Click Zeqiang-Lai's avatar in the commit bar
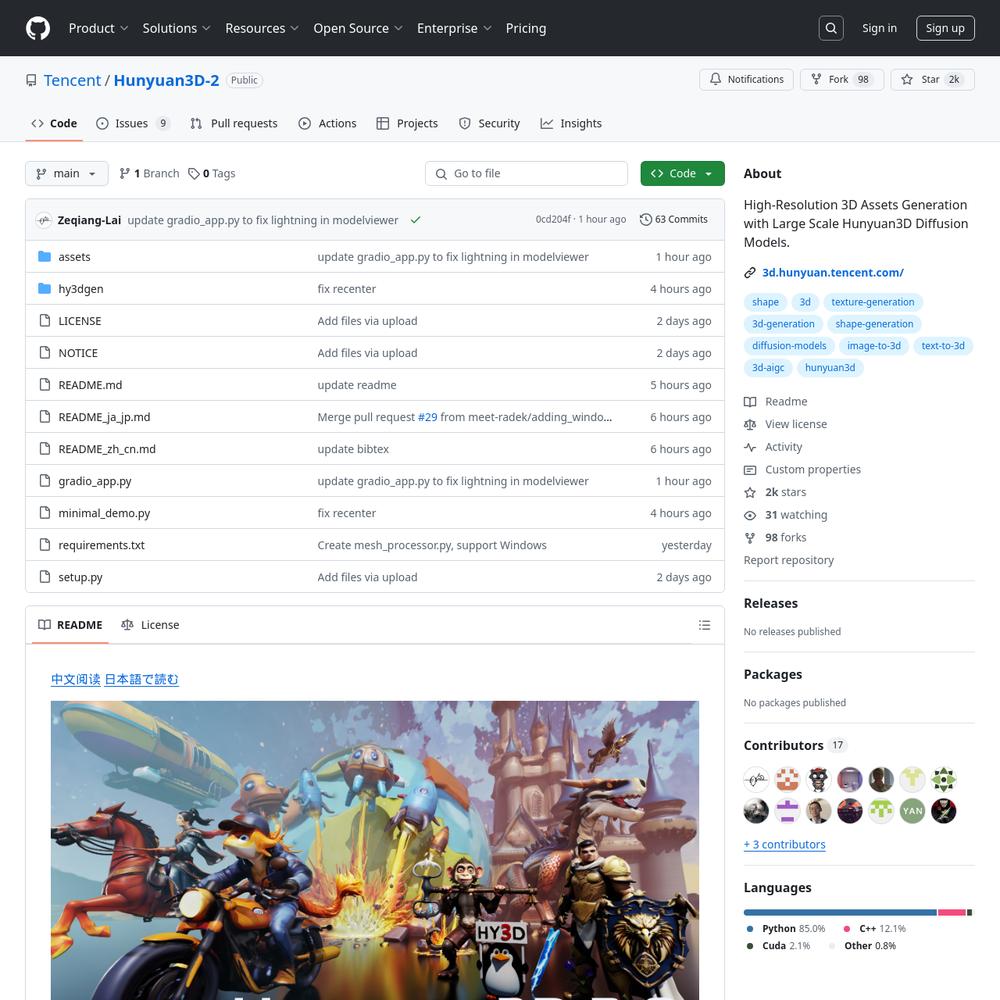The height and width of the screenshot is (1000, 1000). click(43, 220)
